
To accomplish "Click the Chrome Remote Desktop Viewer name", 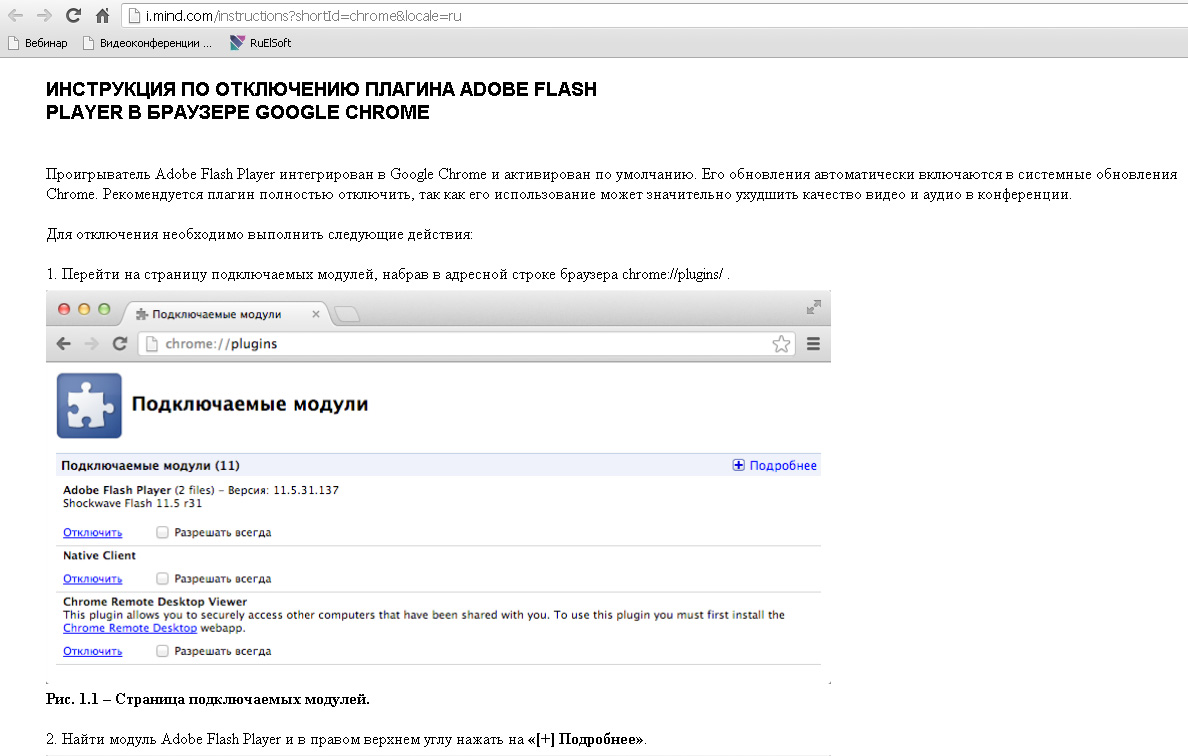I will pyautogui.click(x=155, y=601).
